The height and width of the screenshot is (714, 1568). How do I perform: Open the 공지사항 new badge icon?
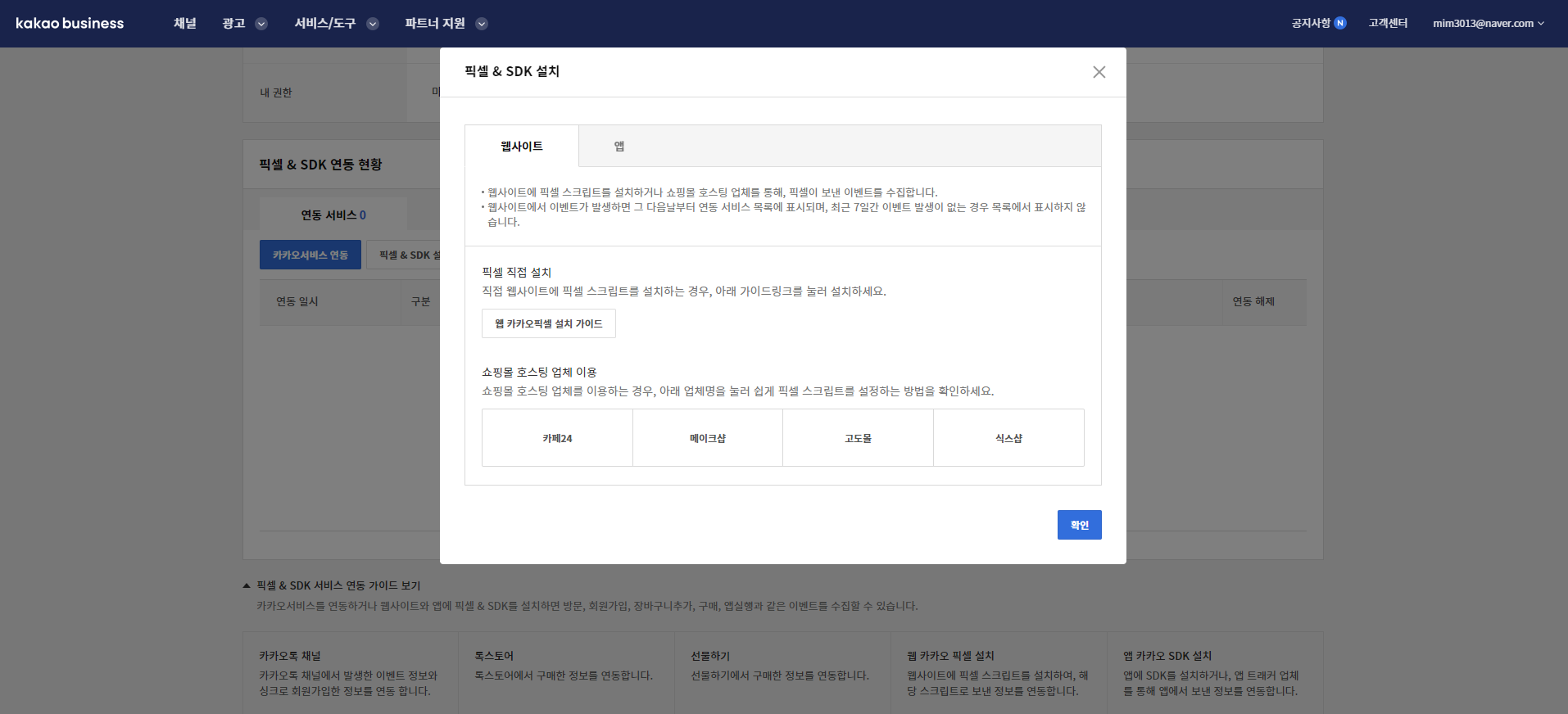click(1340, 23)
